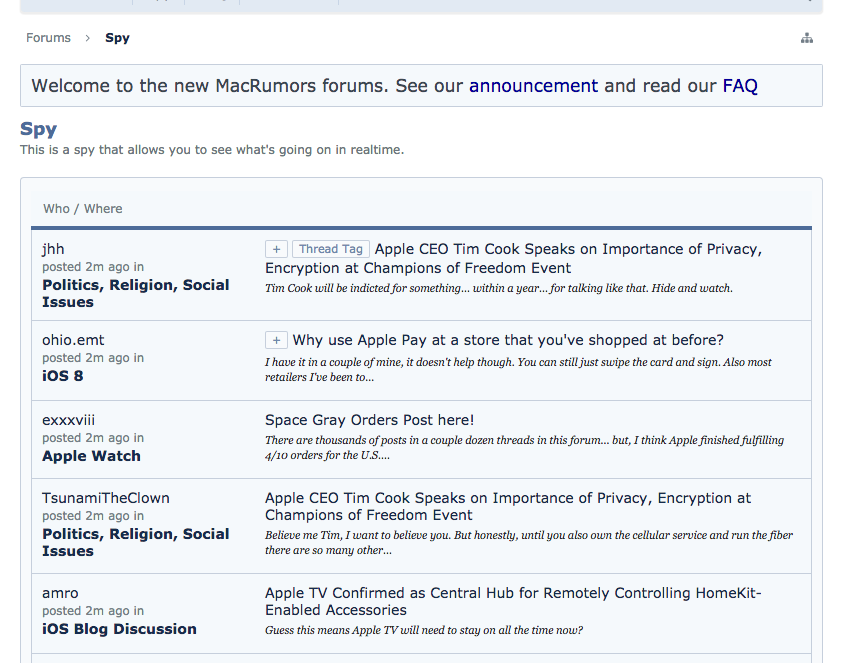
Task: Open jhh's Politics, Religion, Social Issues forum
Action: tap(135, 293)
